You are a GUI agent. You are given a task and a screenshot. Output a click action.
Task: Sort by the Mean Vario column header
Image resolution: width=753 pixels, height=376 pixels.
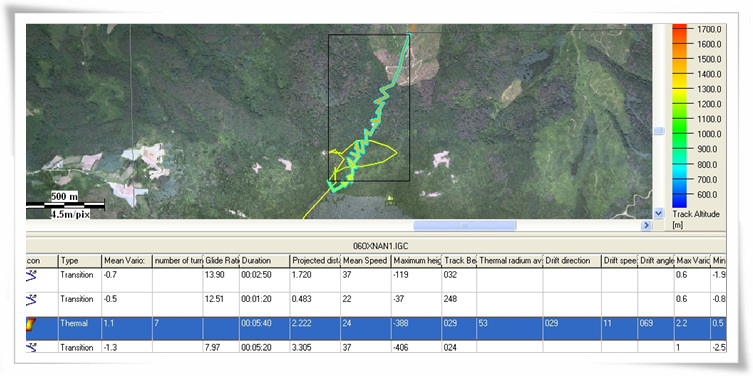(127, 261)
